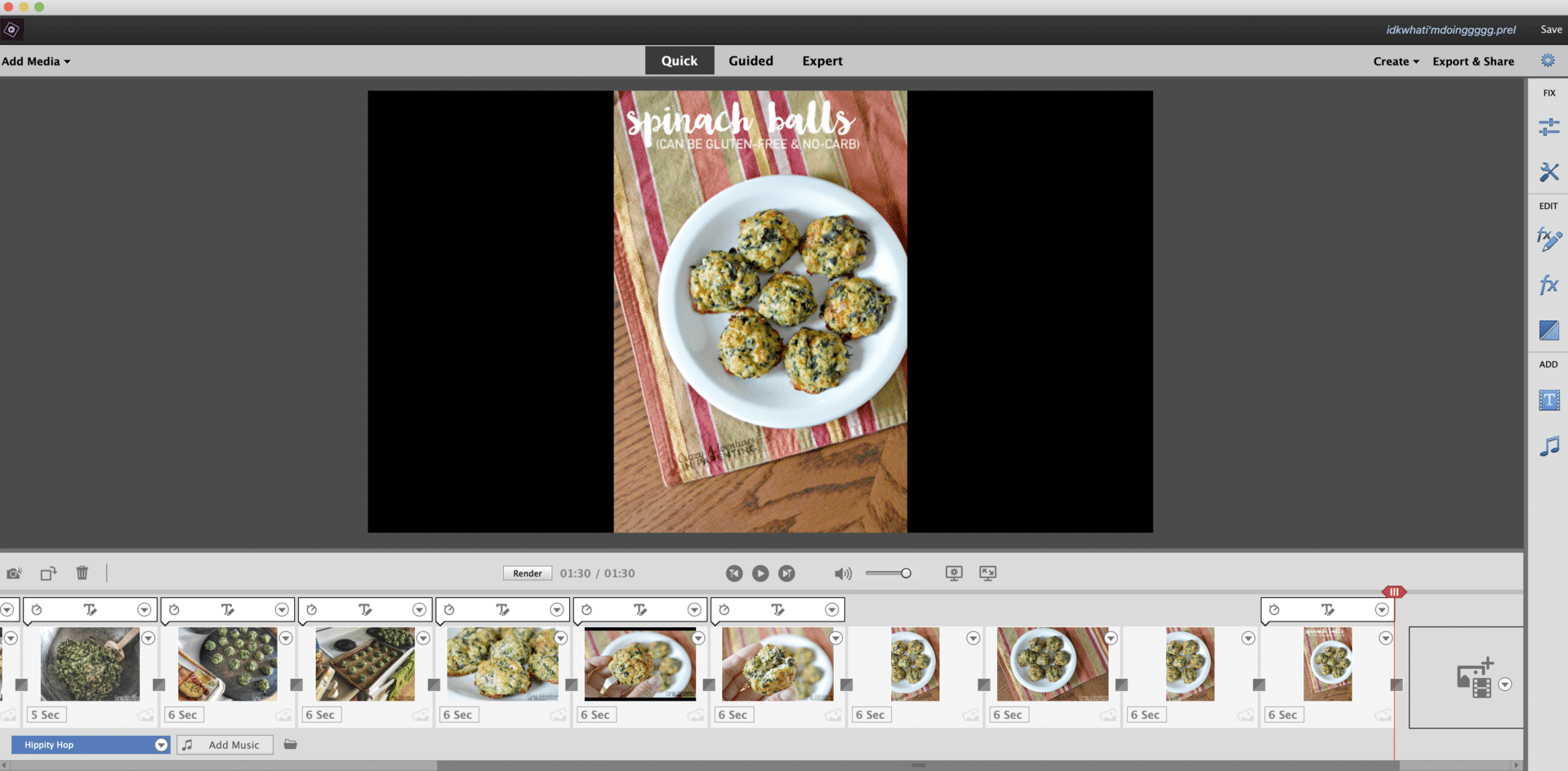Click the 5 Sec duration field
1568x771 pixels.
[x=46, y=715]
